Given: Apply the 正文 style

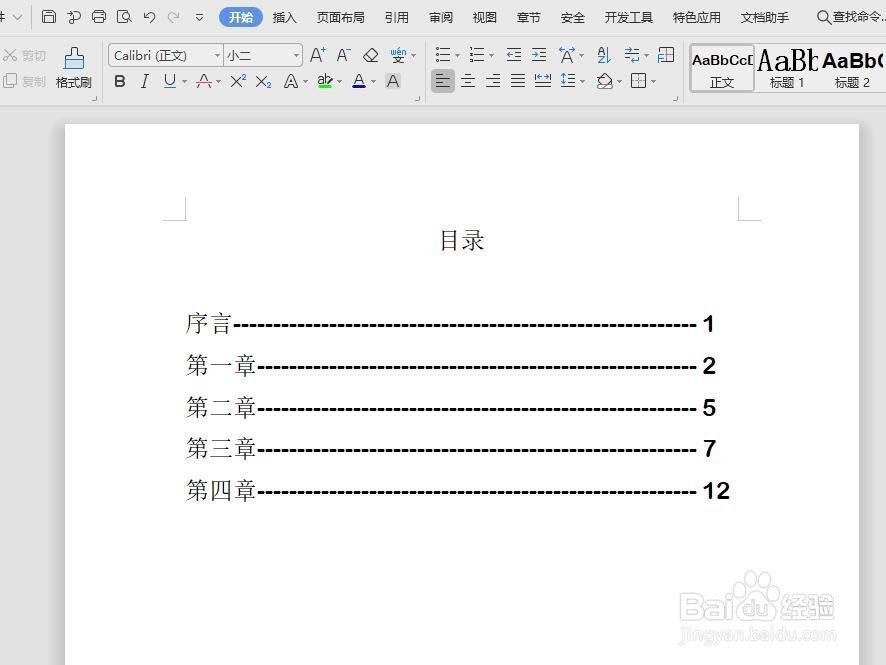Looking at the screenshot, I should coord(722,68).
